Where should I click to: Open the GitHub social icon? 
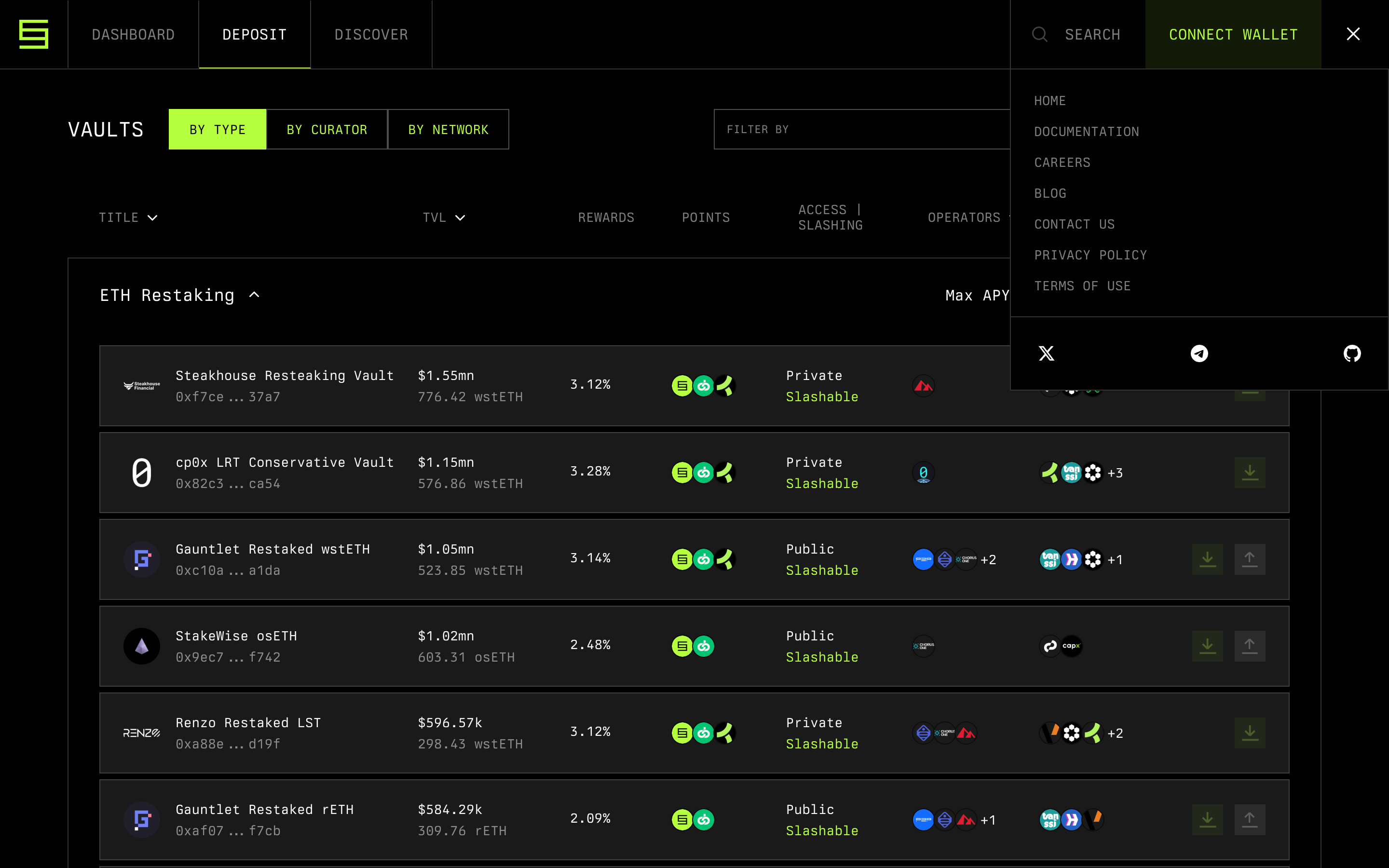(1352, 353)
